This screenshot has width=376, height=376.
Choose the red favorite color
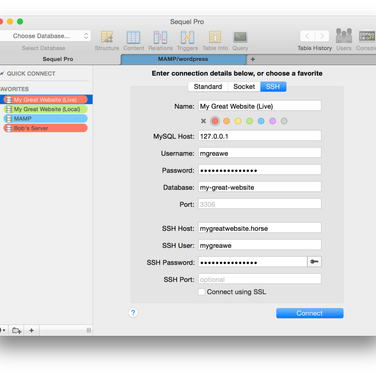[x=215, y=121]
